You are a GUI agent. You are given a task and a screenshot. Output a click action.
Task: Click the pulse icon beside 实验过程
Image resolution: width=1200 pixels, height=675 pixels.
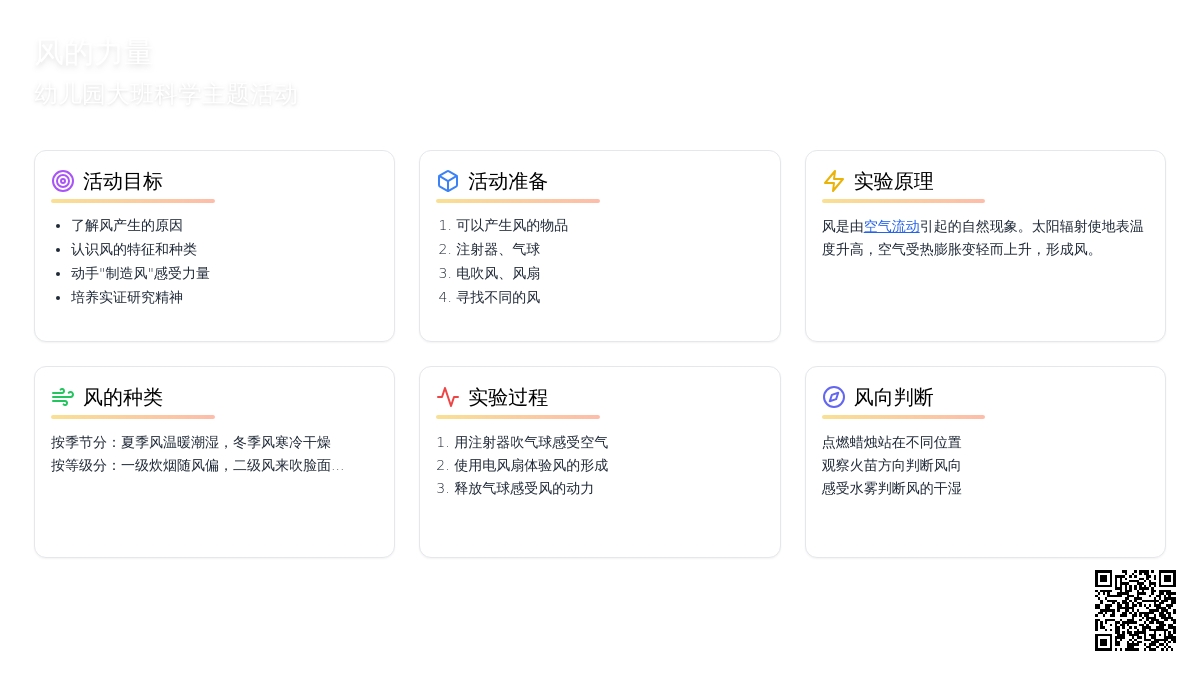tap(448, 397)
